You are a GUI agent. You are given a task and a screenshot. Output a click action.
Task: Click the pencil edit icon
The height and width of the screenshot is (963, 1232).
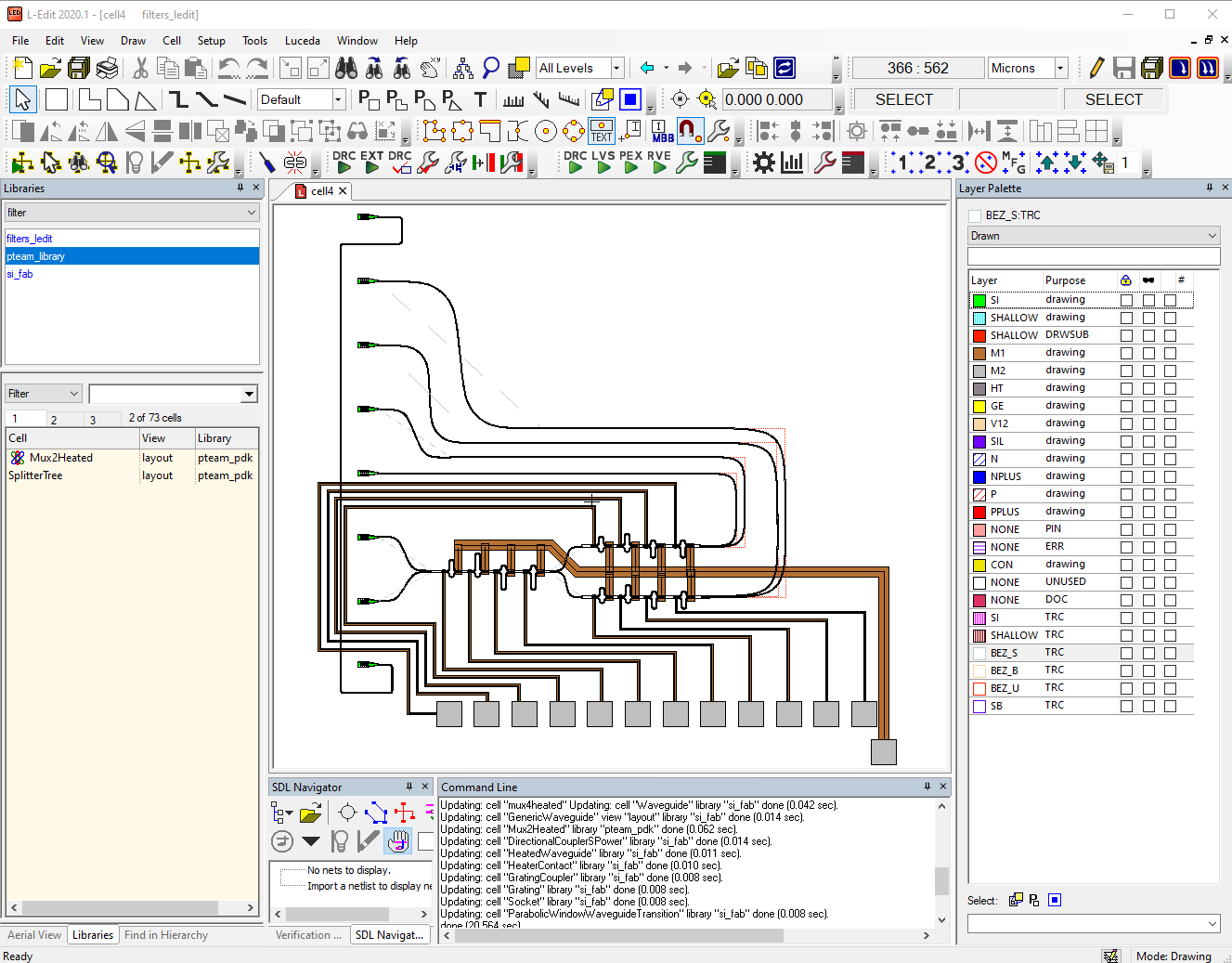coord(1096,68)
